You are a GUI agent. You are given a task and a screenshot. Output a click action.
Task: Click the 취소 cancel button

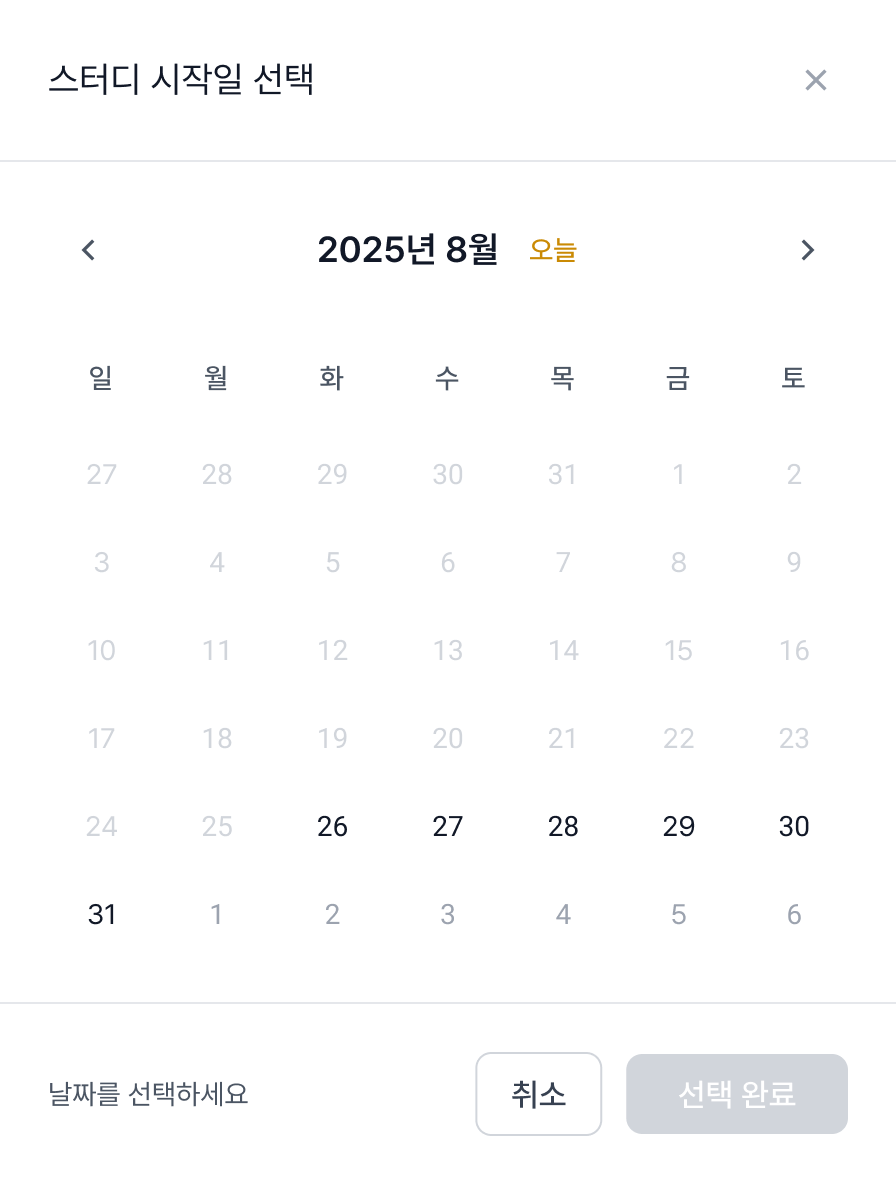(x=538, y=1094)
